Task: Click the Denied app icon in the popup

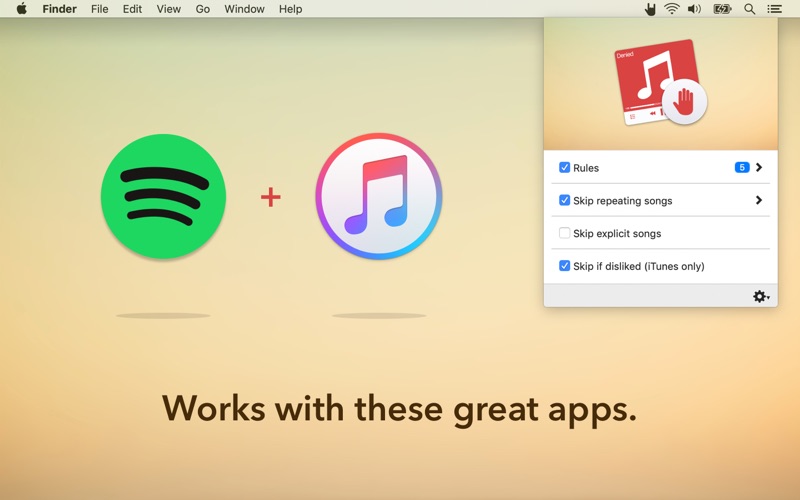Action: click(x=660, y=83)
